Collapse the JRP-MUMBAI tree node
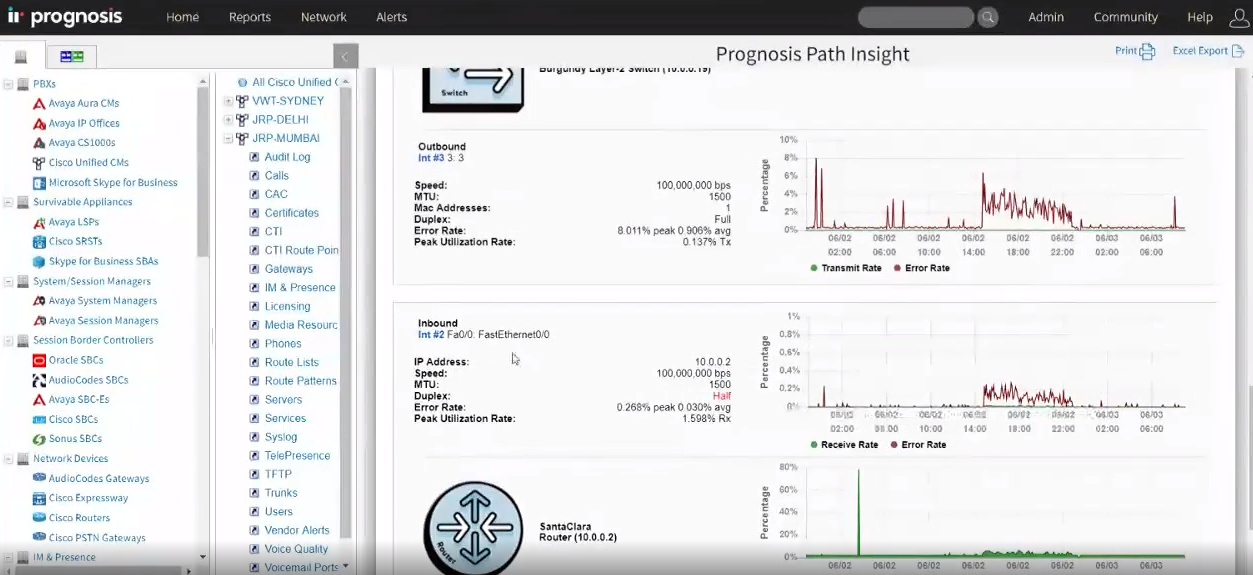The width and height of the screenshot is (1253, 575). tap(228, 139)
